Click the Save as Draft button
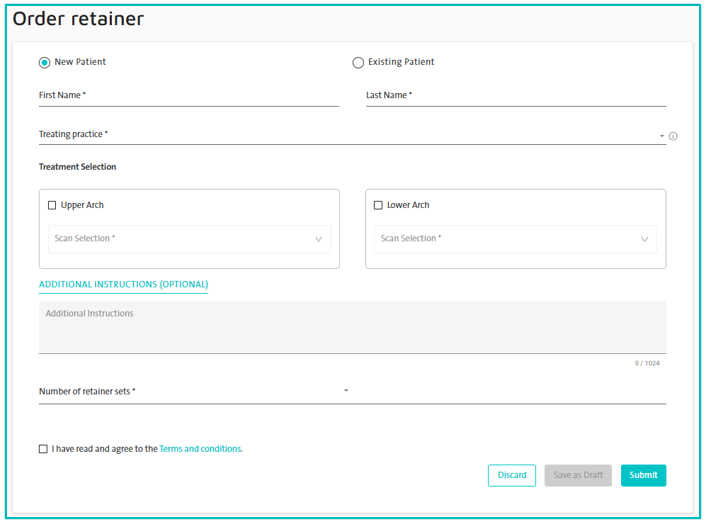This screenshot has width=706, height=521. 578,475
